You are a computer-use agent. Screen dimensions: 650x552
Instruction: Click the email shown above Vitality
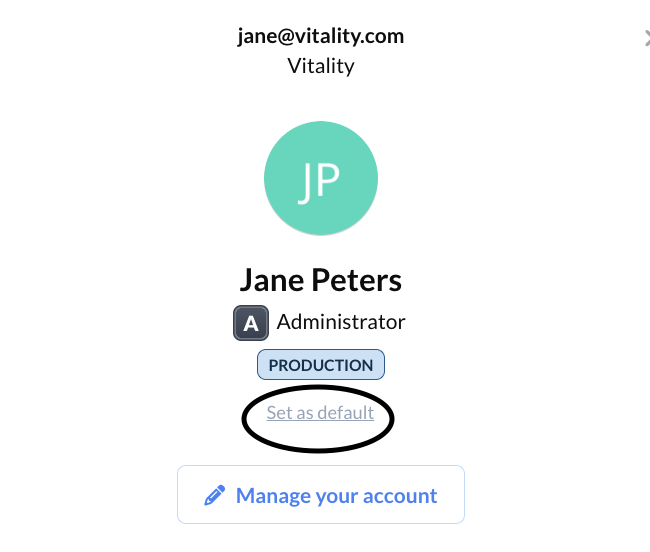[x=321, y=36]
